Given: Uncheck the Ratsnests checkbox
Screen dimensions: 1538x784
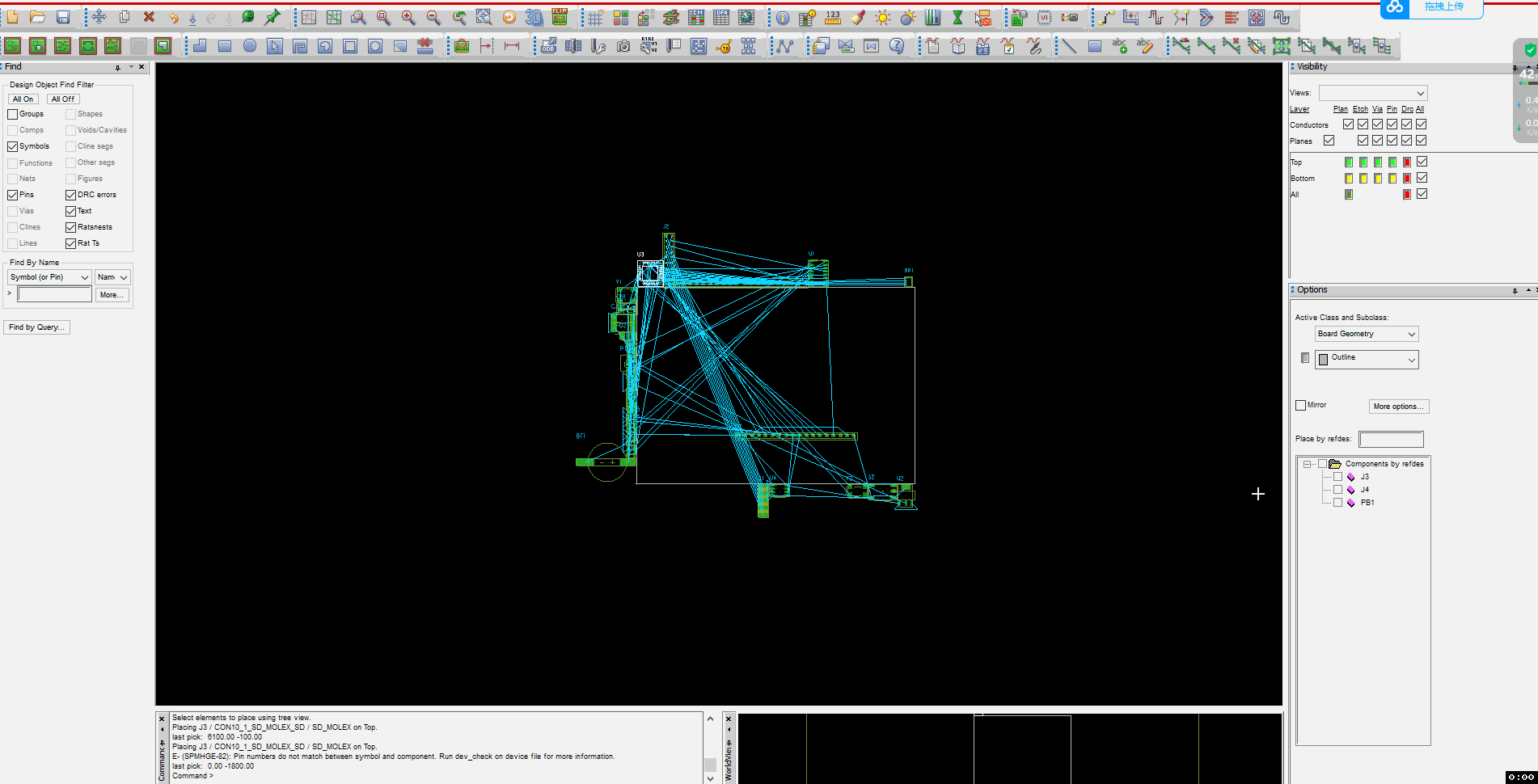Looking at the screenshot, I should point(70,227).
